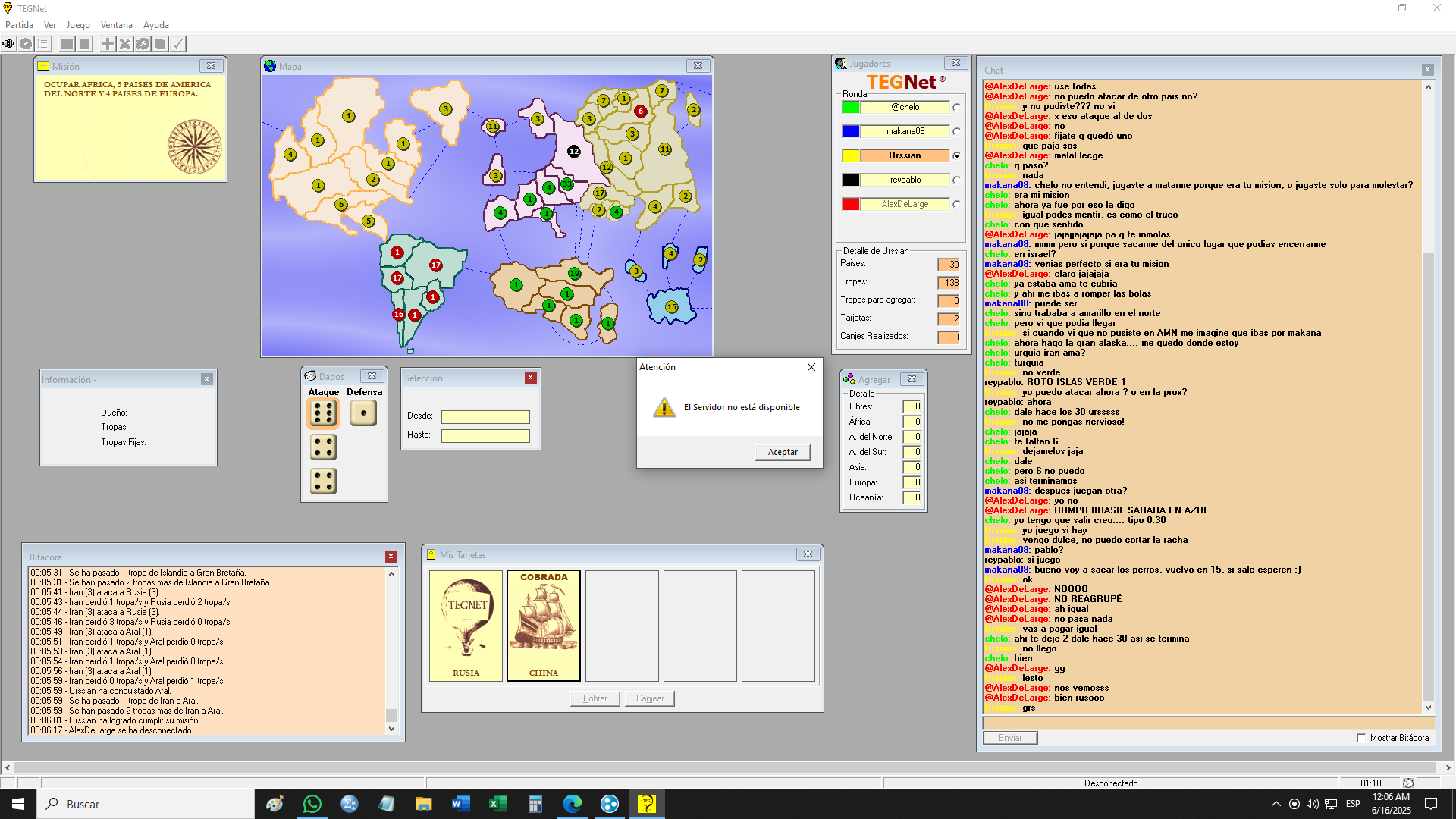Click the disconnect toolbar icon with round symbol
The width and height of the screenshot is (1456, 819).
(26, 44)
